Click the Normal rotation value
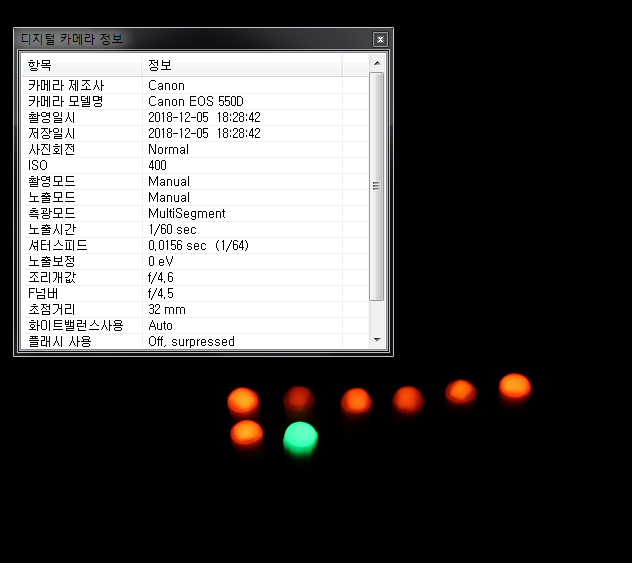 pos(168,150)
